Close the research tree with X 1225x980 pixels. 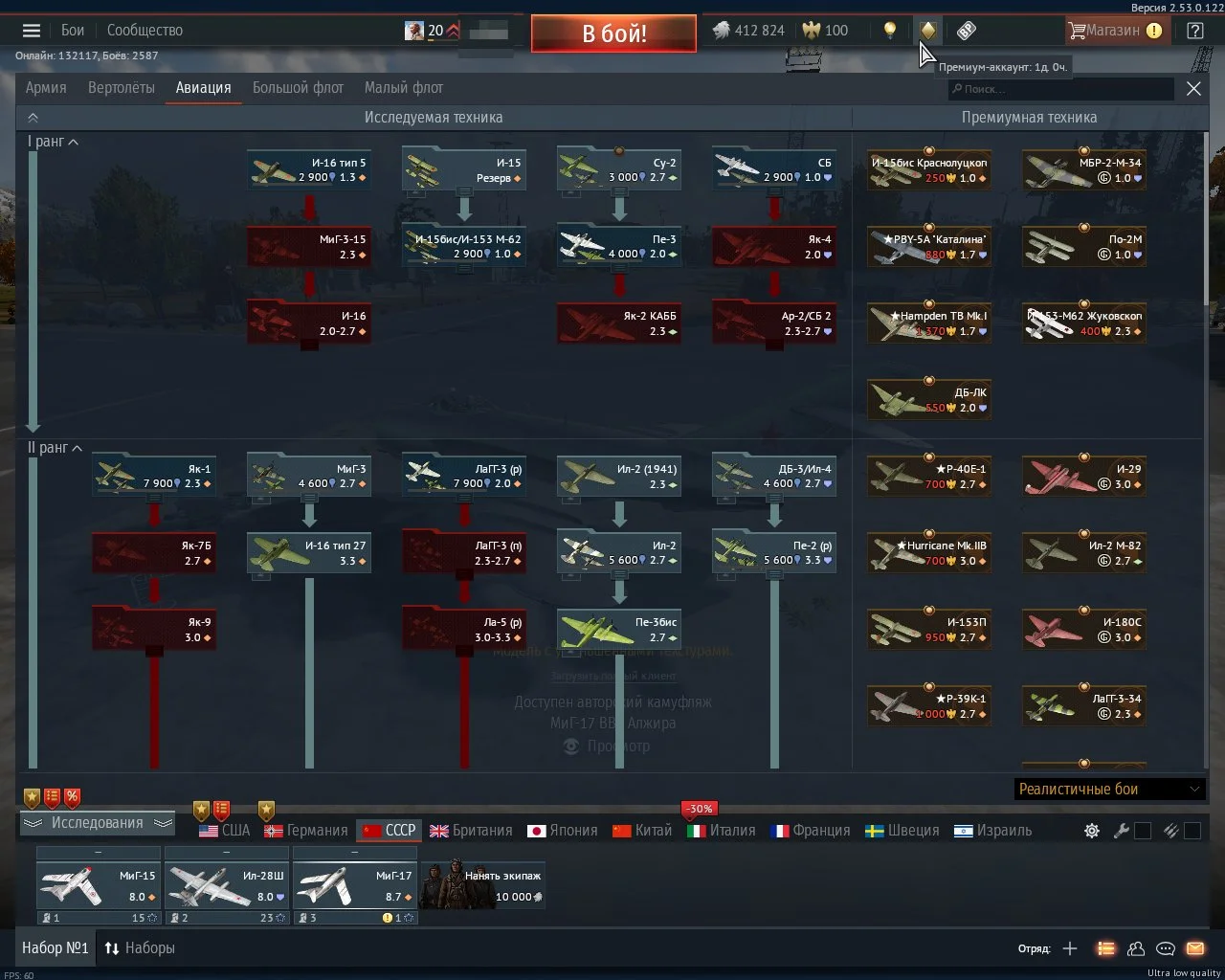[1193, 88]
